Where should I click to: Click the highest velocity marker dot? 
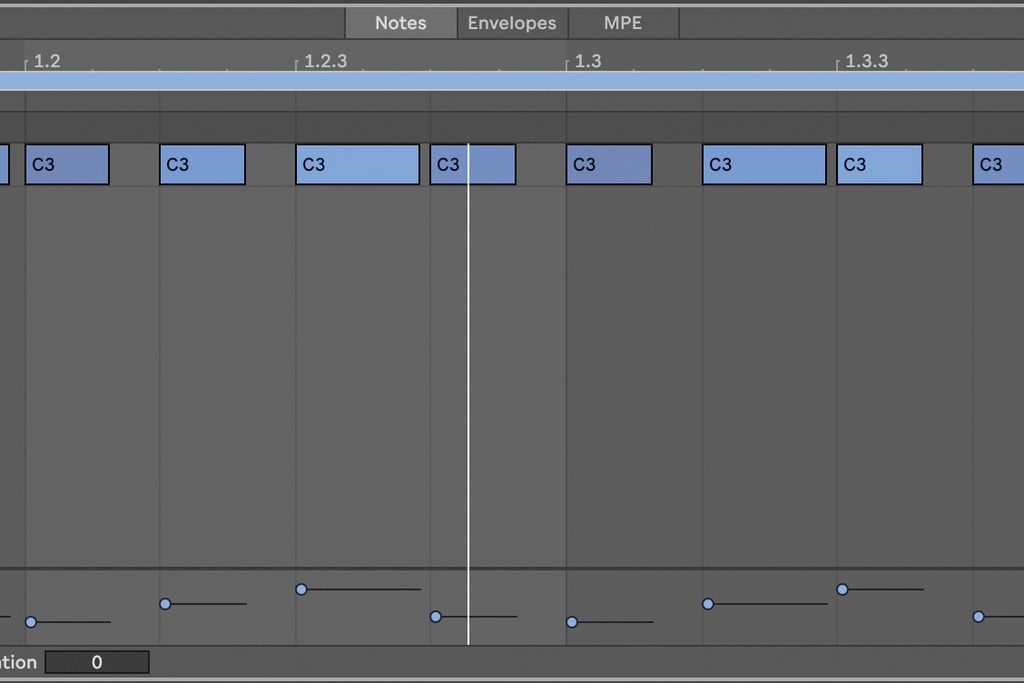click(842, 589)
